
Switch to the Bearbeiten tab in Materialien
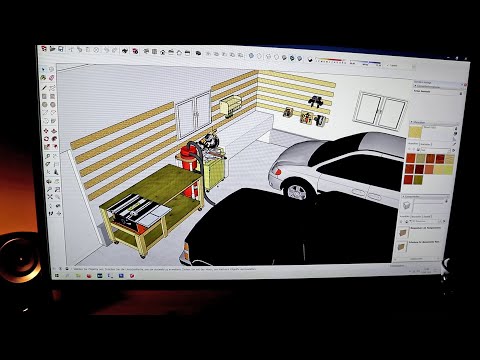425,144
